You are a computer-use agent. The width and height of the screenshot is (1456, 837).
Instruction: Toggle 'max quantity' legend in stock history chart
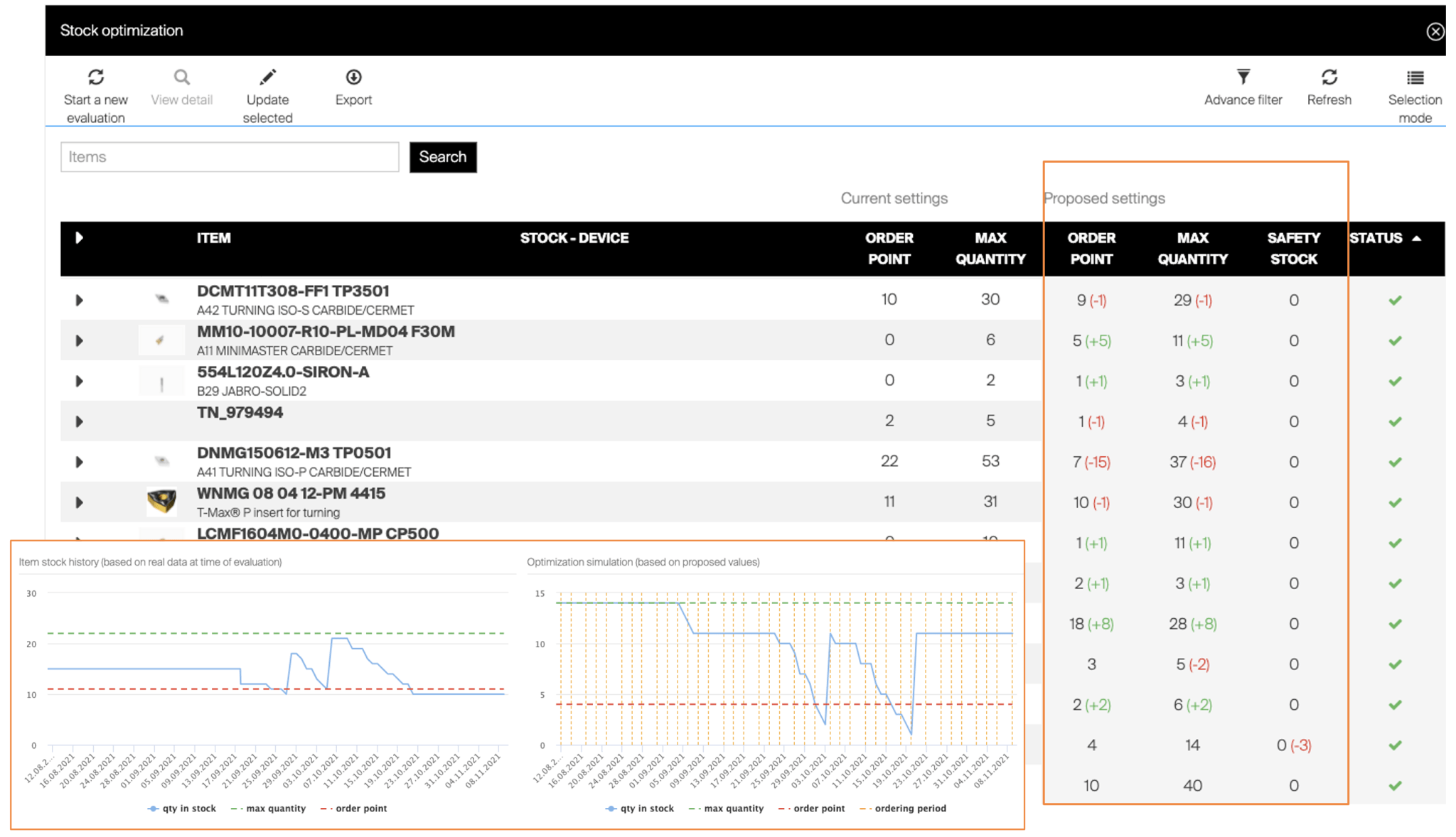[x=274, y=809]
